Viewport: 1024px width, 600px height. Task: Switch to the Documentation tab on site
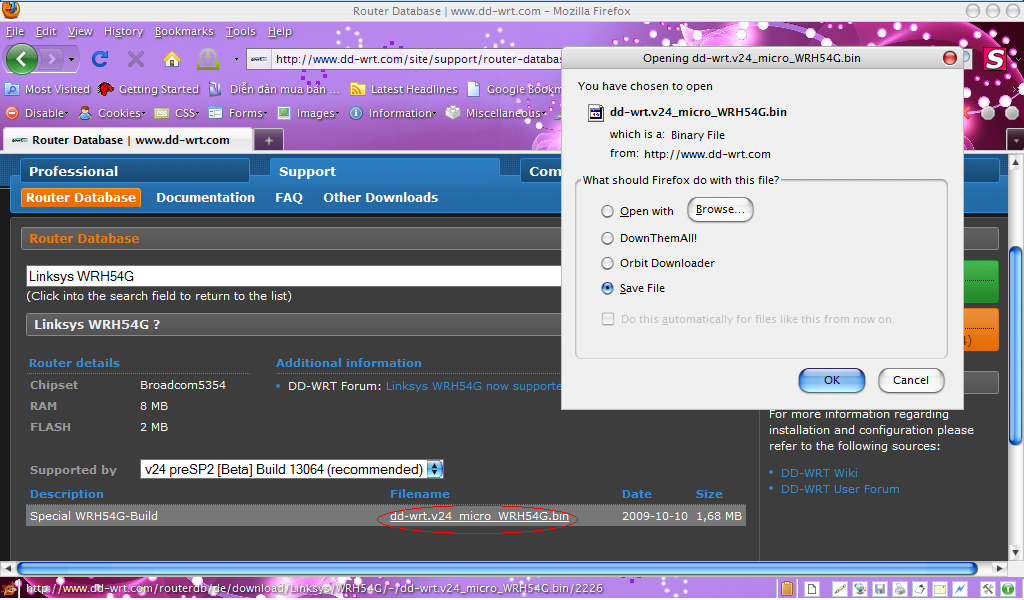pos(205,198)
